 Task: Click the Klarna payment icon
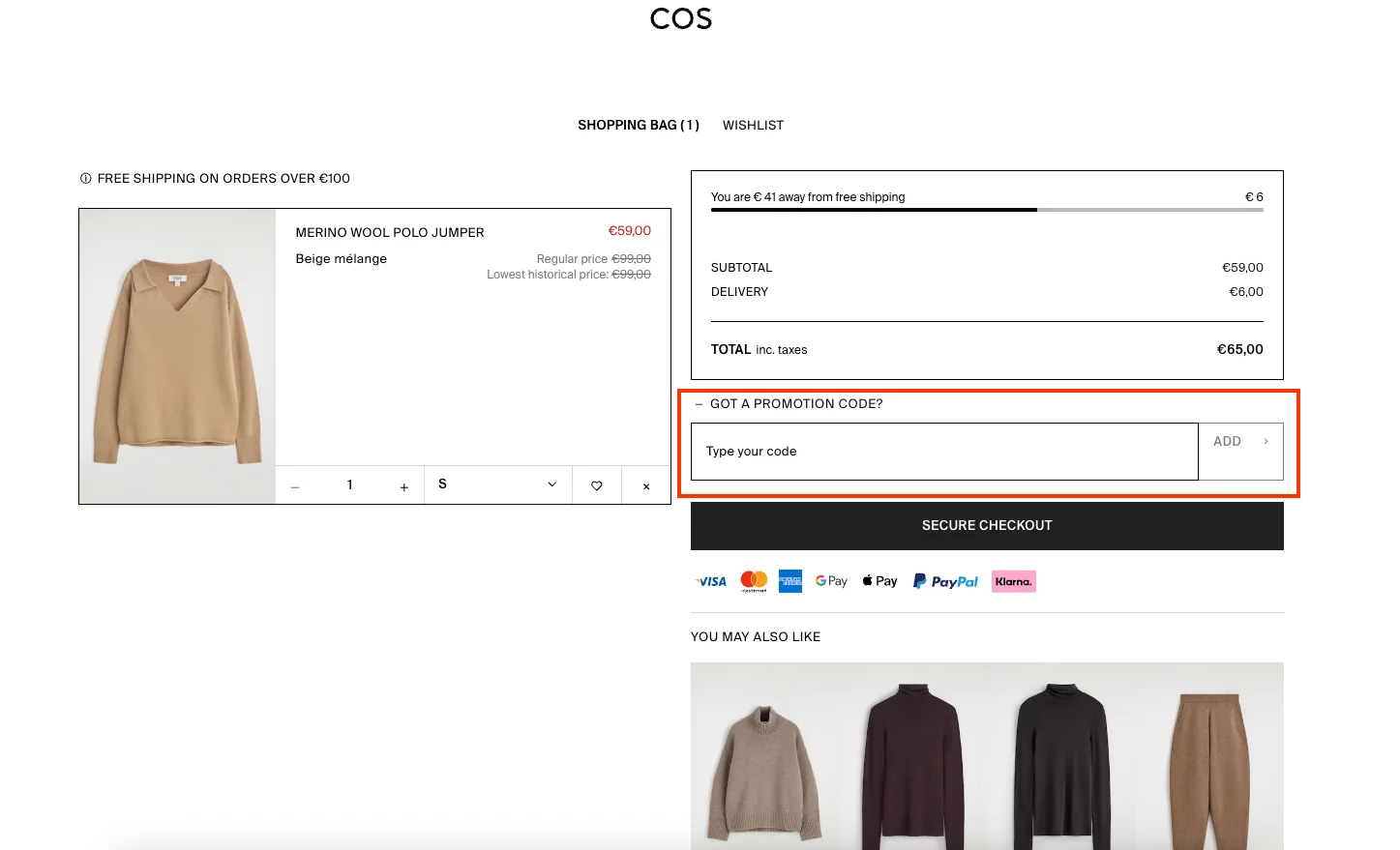coord(1013,580)
